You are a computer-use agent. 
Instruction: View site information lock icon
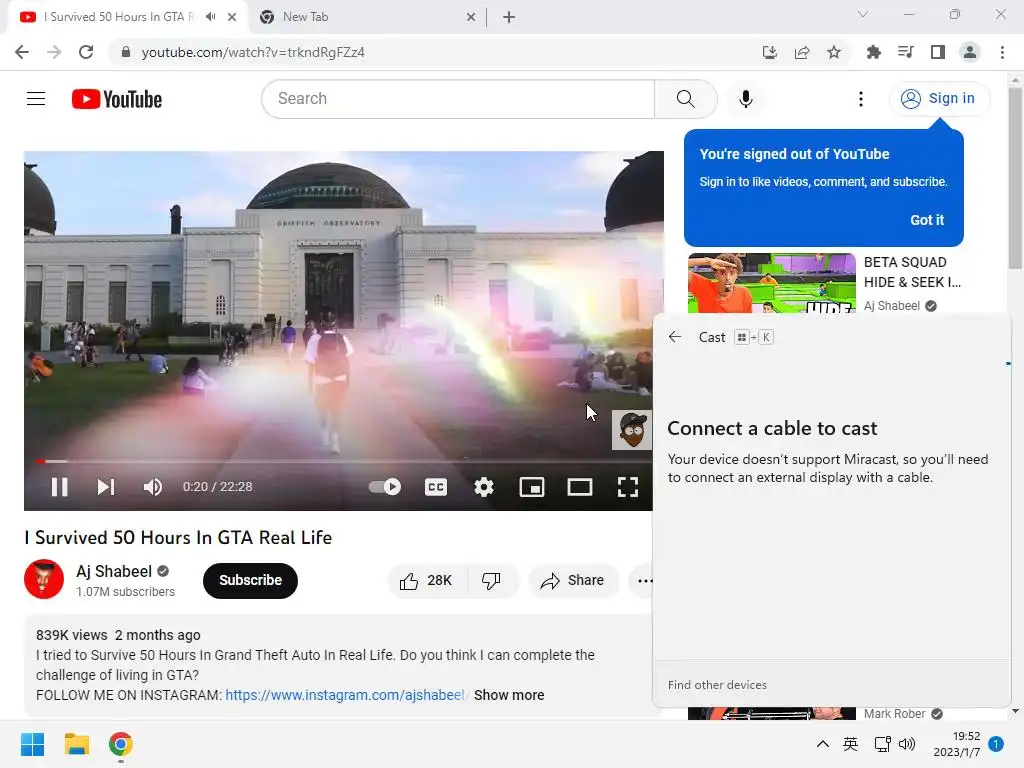[126, 52]
